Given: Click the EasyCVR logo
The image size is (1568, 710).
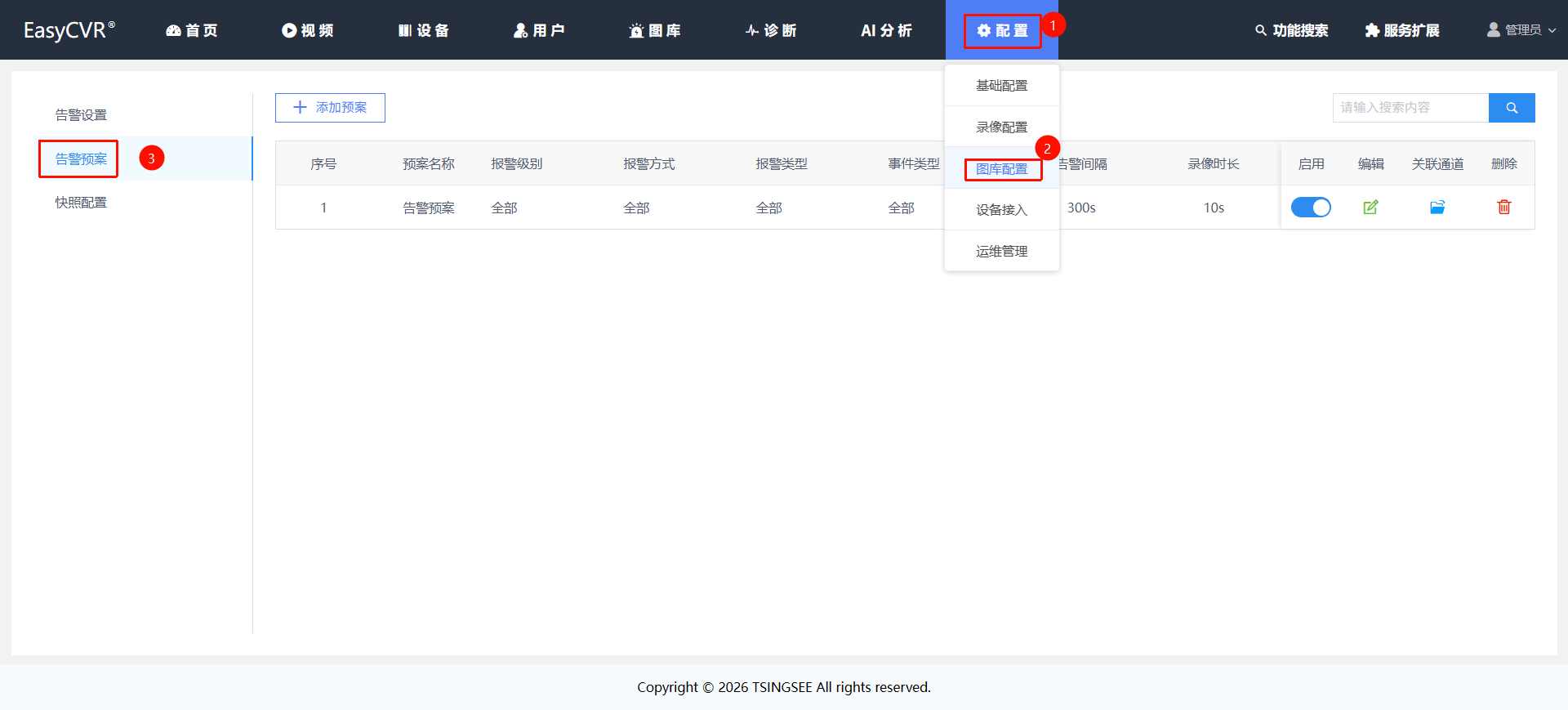Looking at the screenshot, I should coord(69,30).
